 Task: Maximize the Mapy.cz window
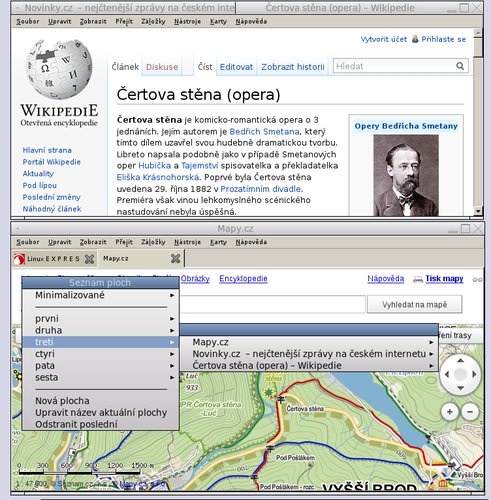click(x=465, y=228)
